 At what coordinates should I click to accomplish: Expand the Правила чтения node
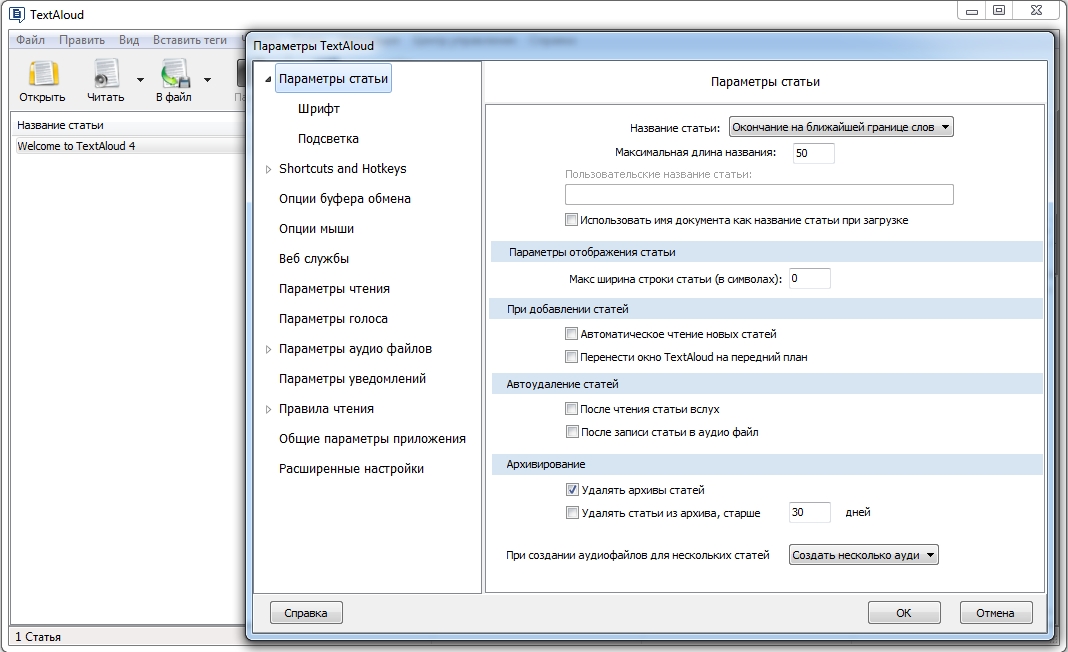click(268, 409)
